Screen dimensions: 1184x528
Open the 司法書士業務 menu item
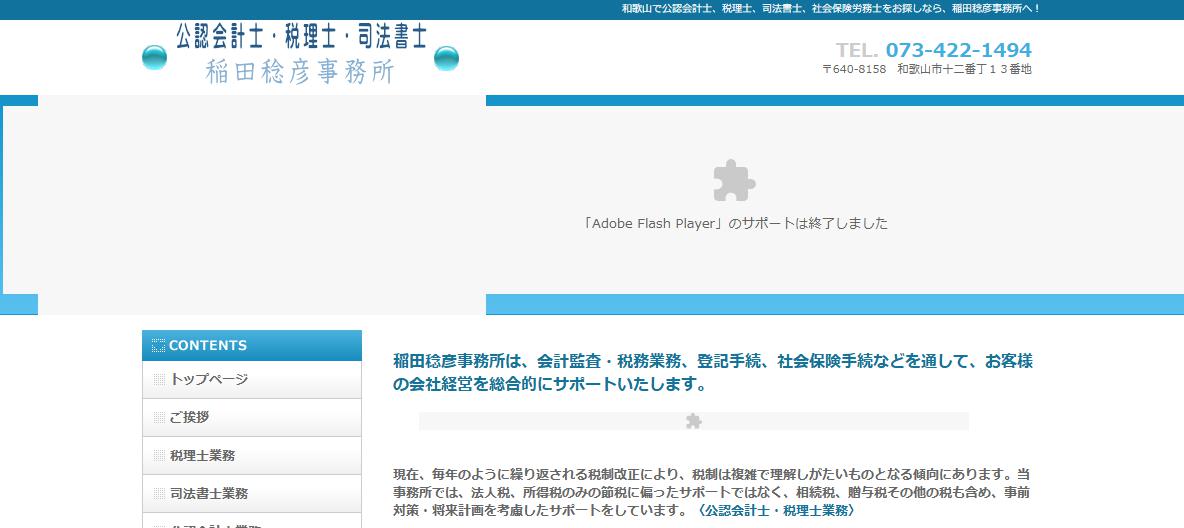pyautogui.click(x=251, y=493)
